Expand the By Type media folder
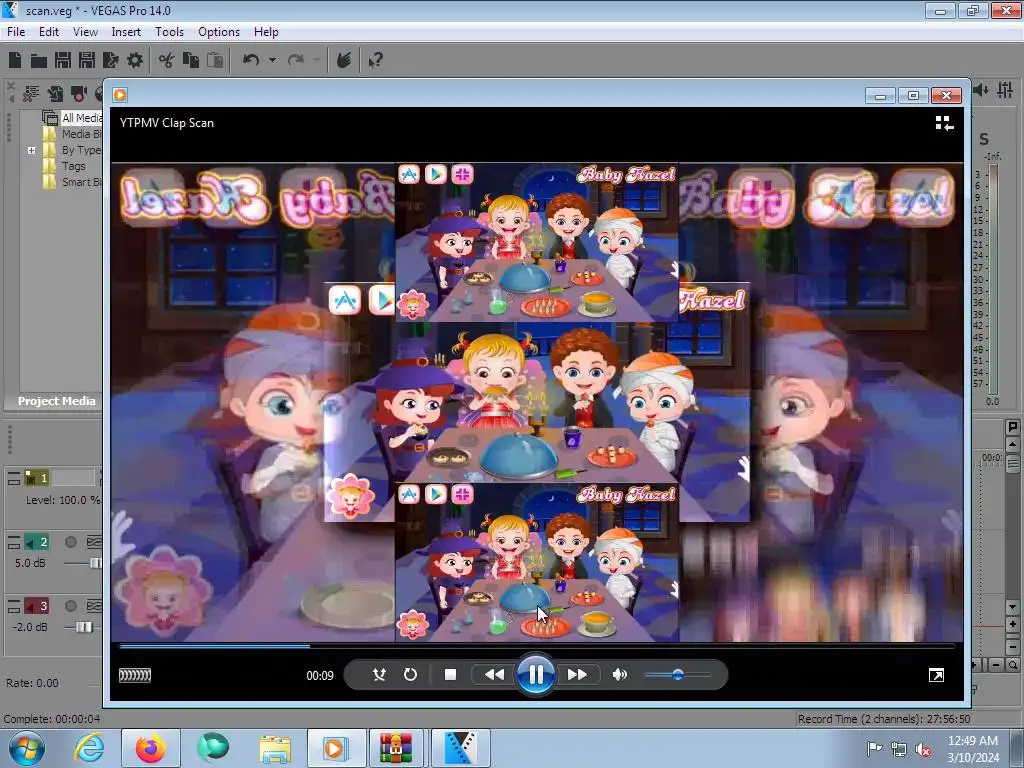The image size is (1024, 768). coord(31,150)
